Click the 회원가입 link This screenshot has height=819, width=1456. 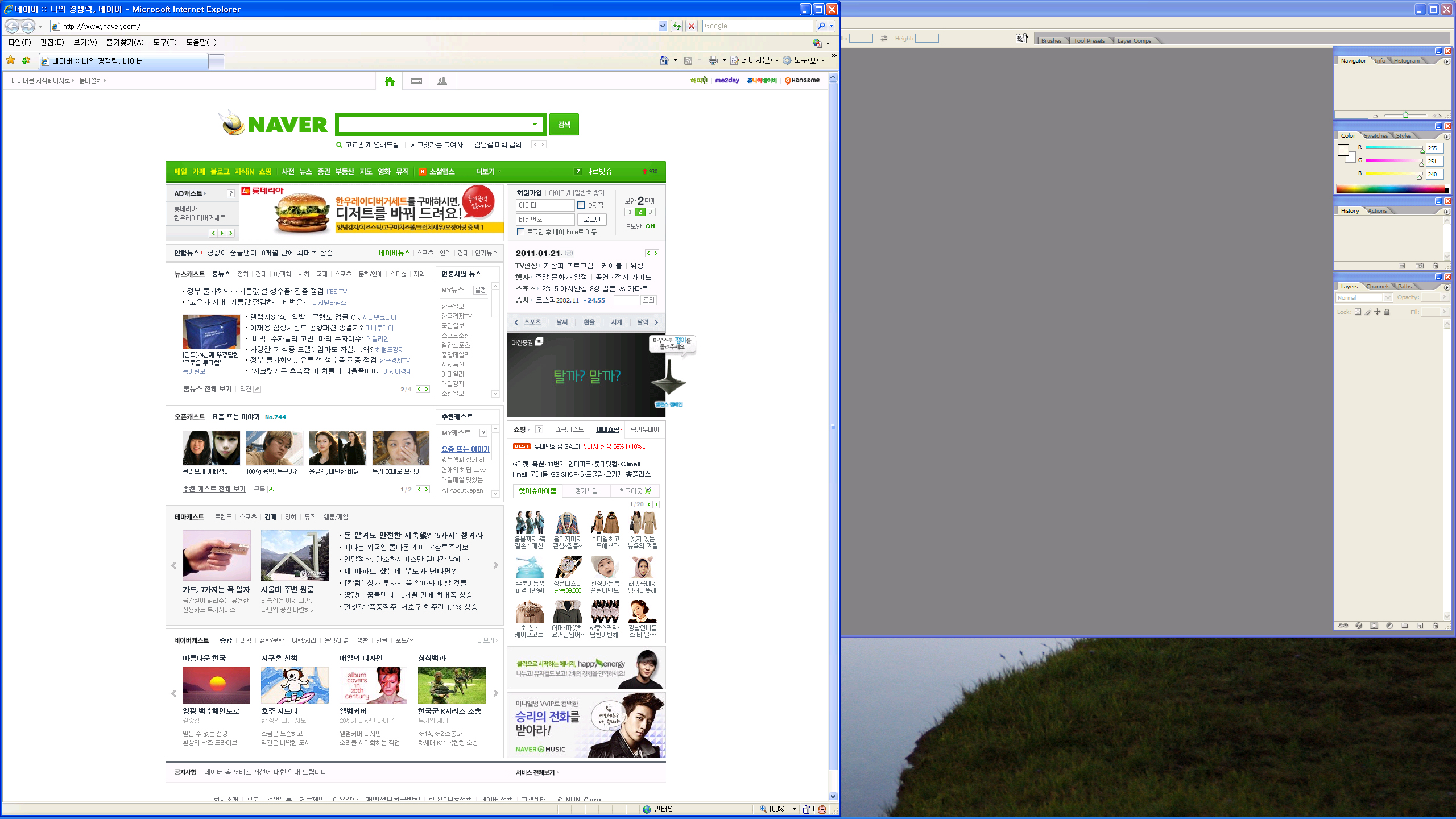pyautogui.click(x=529, y=193)
